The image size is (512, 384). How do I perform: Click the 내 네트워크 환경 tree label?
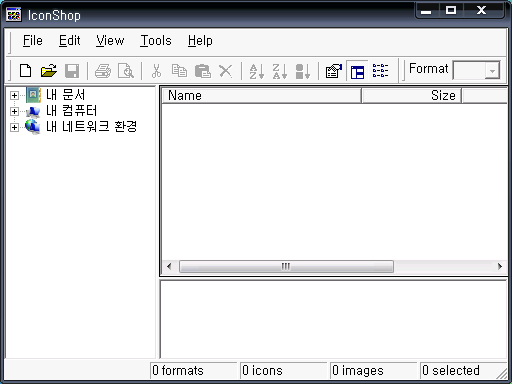pyautogui.click(x=91, y=127)
